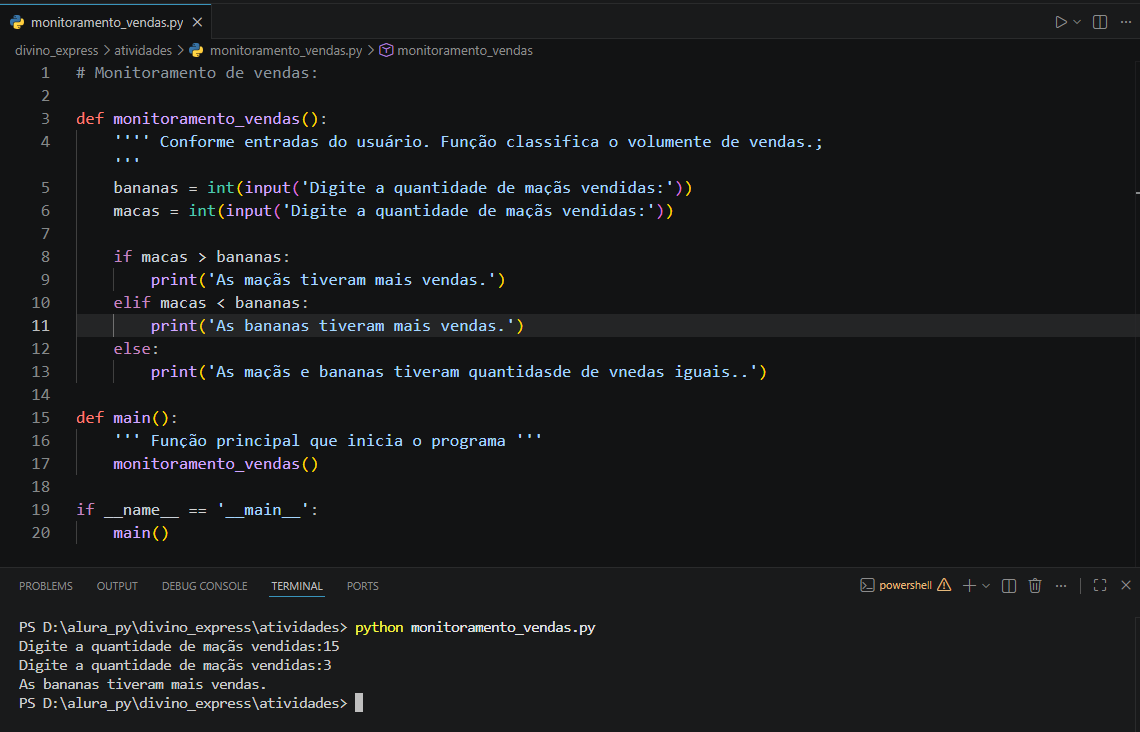Switch to DEBUG CONSOLE tab

coord(204,586)
